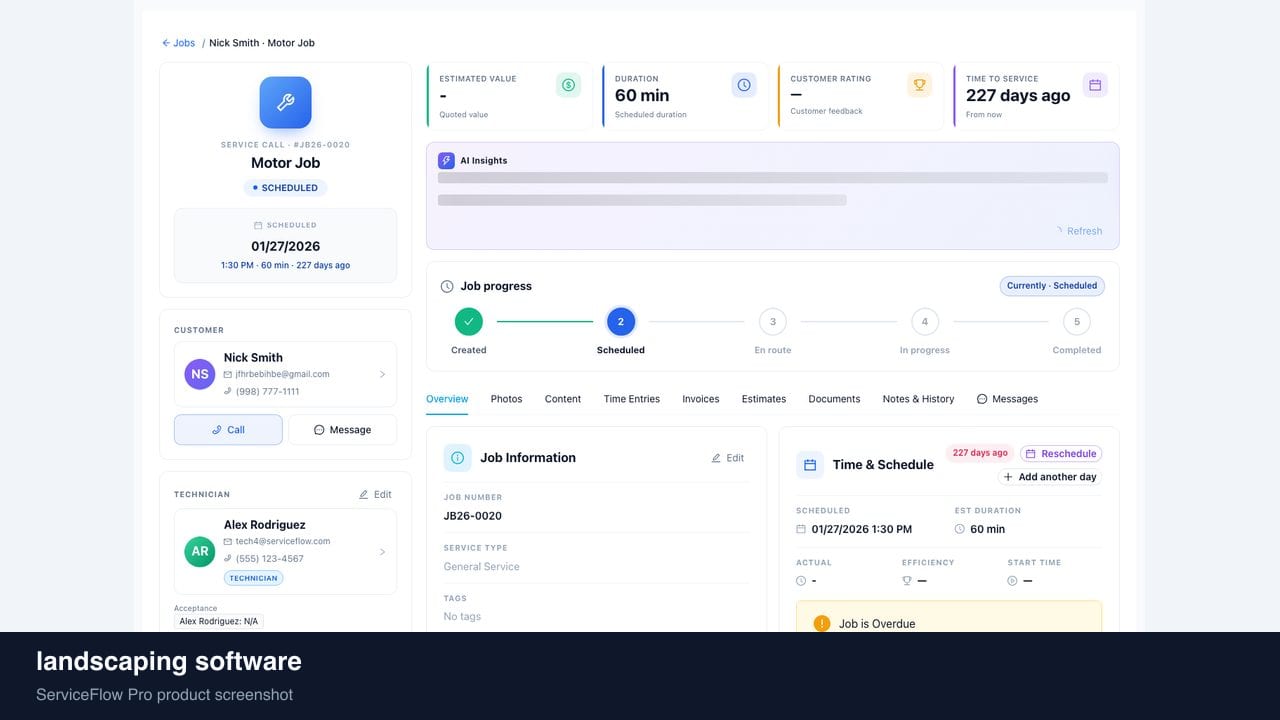Click the clock icon in Duration card
Screen dimensions: 1280x720
744,85
